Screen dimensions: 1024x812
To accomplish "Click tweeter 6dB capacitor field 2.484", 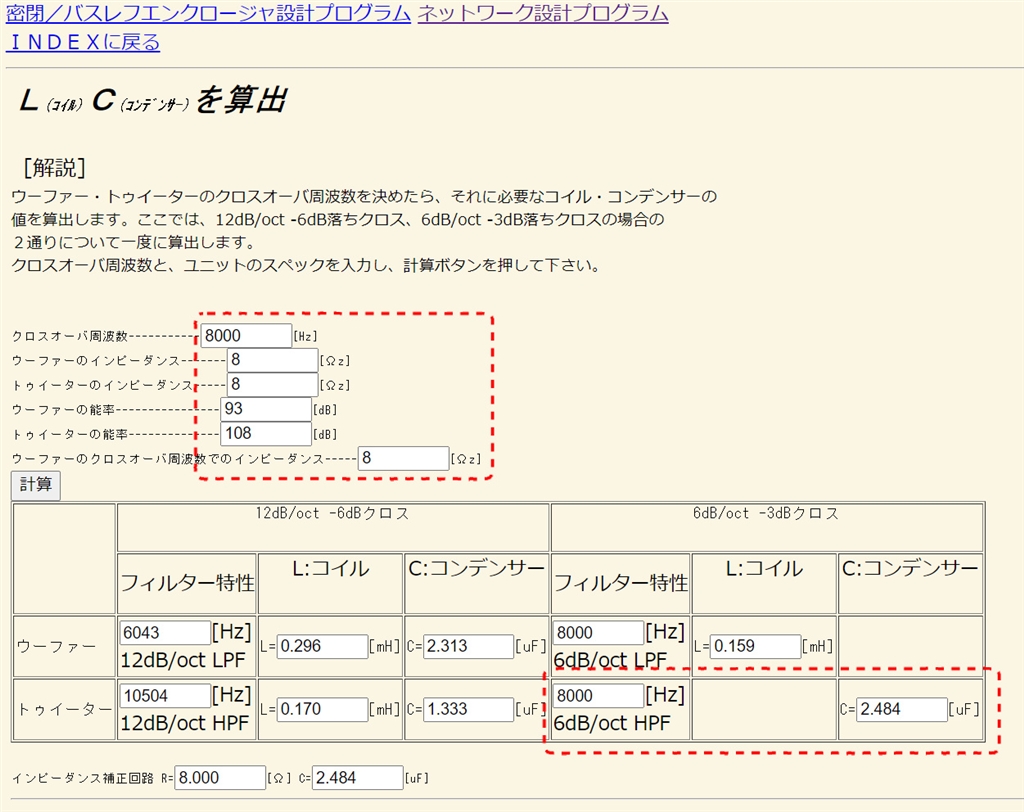I will (x=902, y=709).
